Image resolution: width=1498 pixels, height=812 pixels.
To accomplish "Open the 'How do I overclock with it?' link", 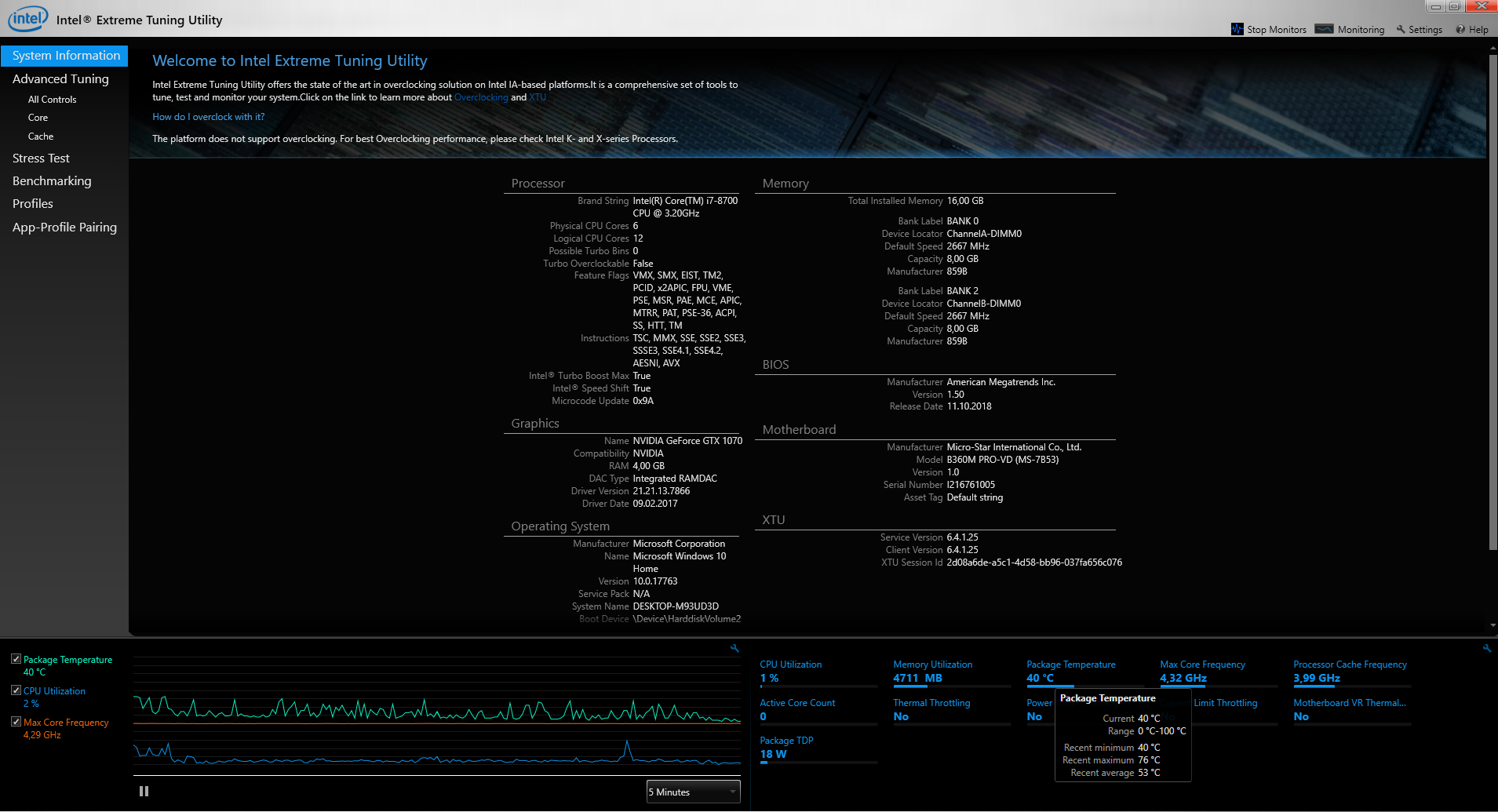I will 209,117.
